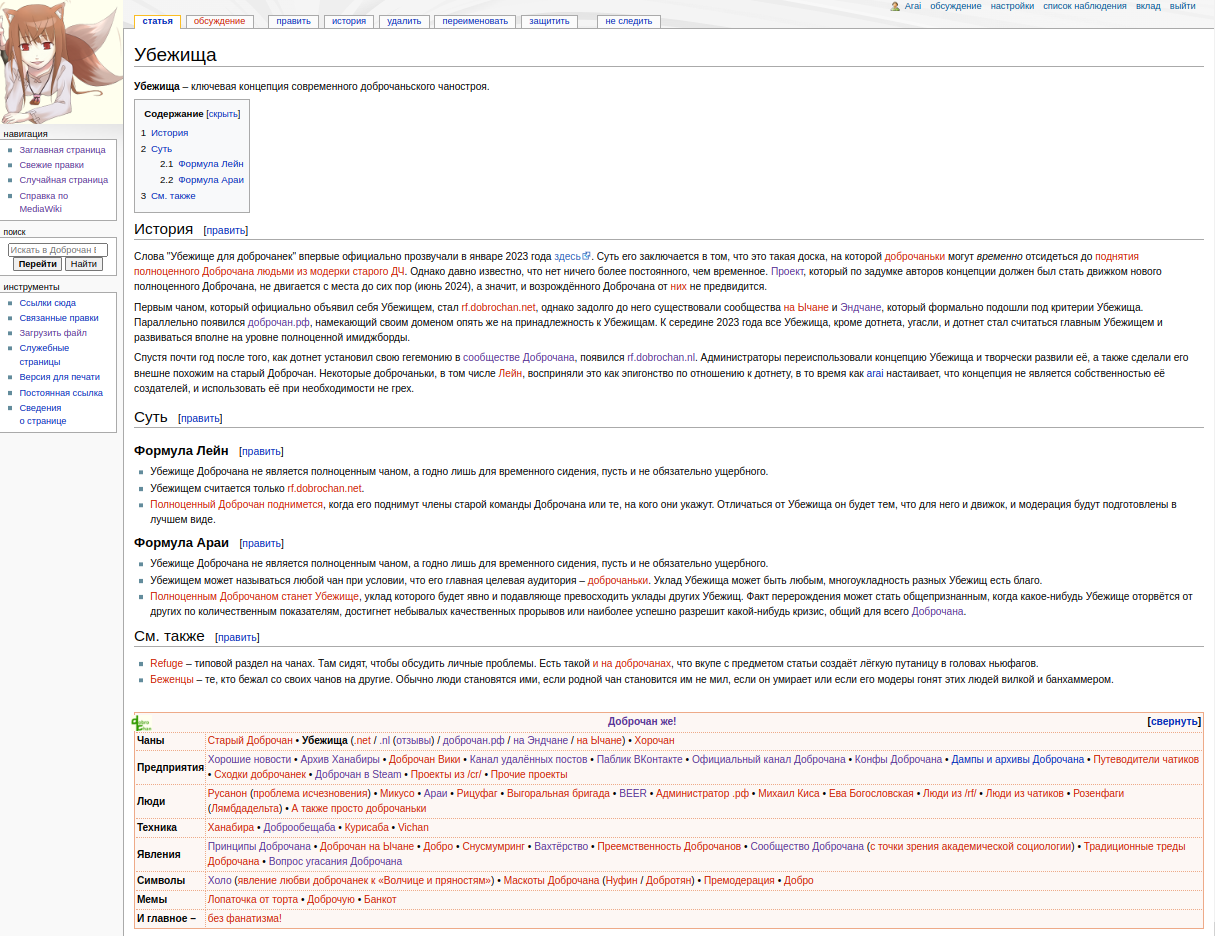Open the 'доброчан.рф' link in История paragraph

coord(279,323)
